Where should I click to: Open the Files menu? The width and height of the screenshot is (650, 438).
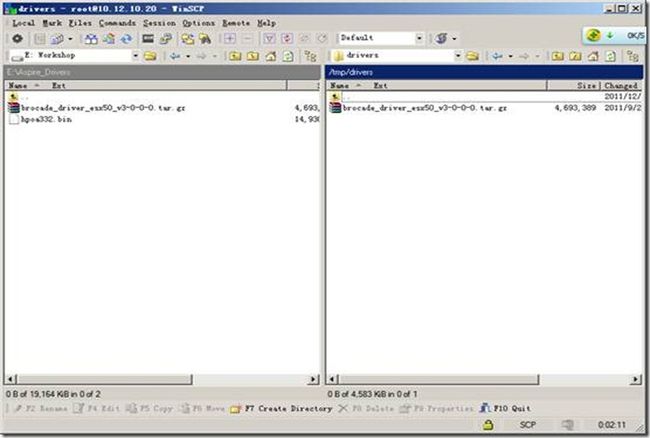(x=80, y=23)
